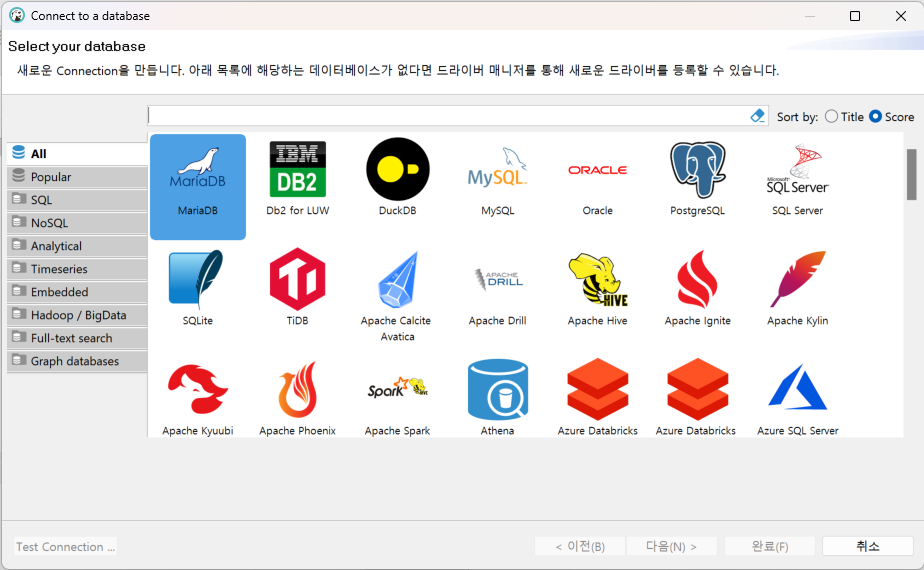Click the 다음(N) next button
The image size is (924, 570).
pyautogui.click(x=672, y=546)
